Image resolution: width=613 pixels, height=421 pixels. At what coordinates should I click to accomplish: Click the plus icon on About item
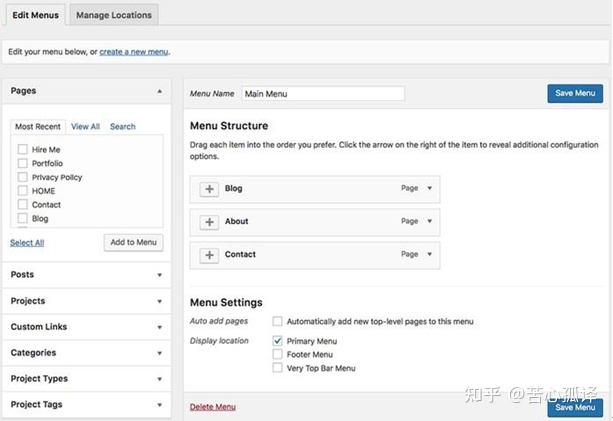tap(209, 222)
